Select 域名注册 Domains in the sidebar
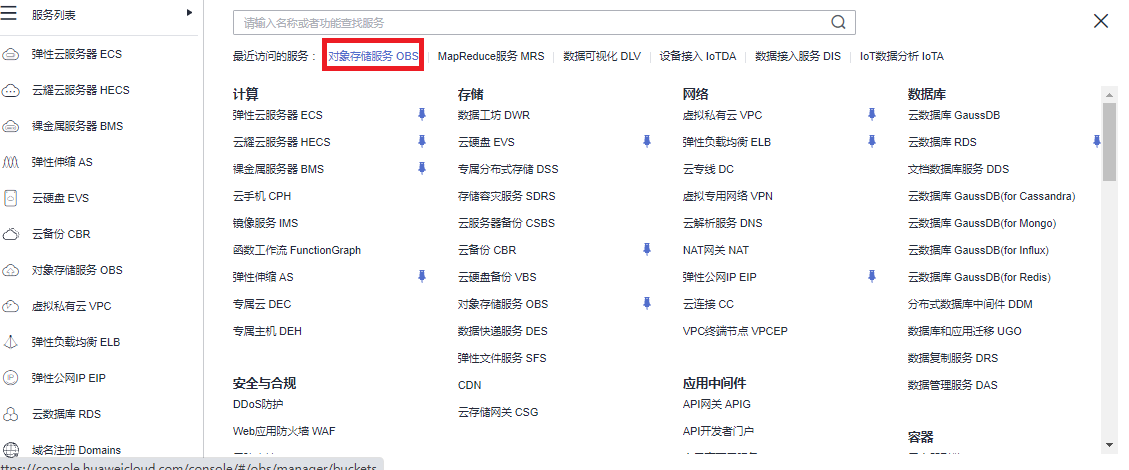 point(76,451)
